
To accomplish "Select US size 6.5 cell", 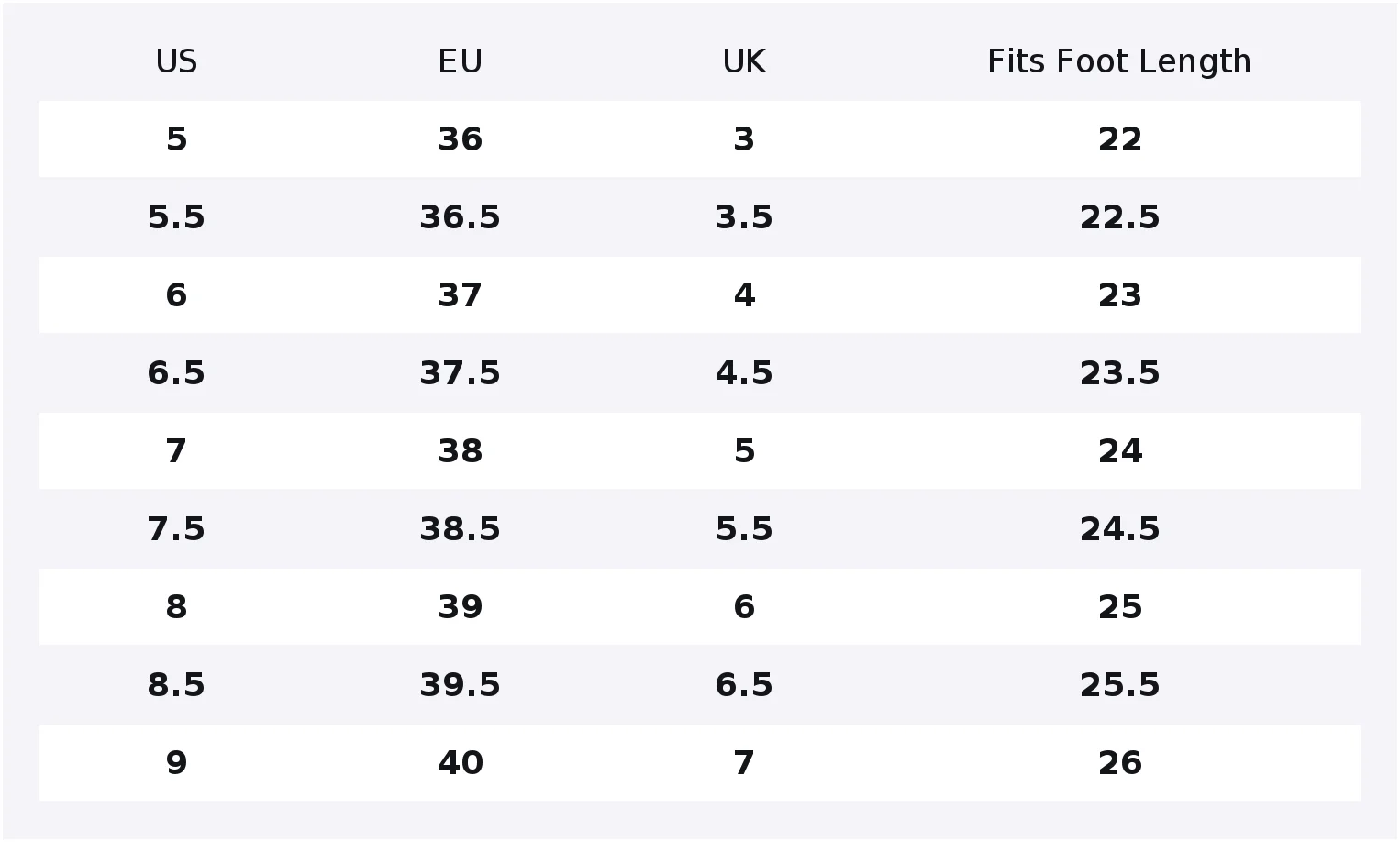I will (x=176, y=373).
